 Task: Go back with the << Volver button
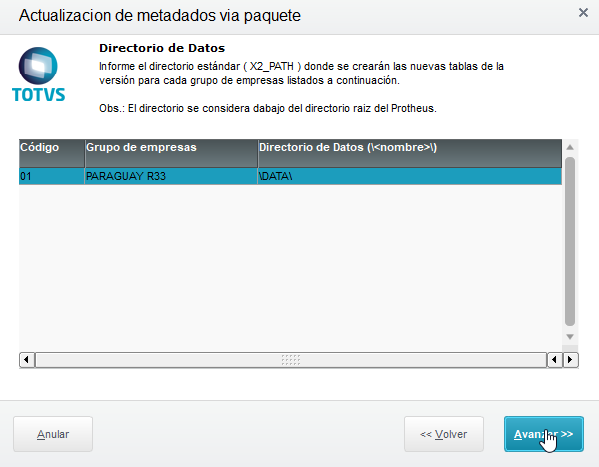point(444,434)
